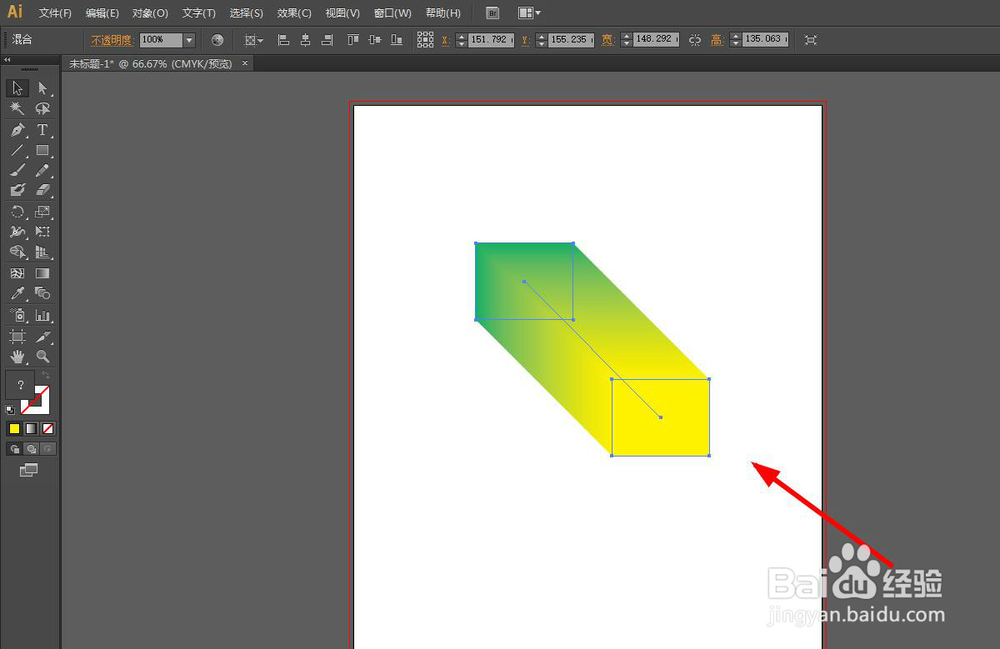Change screen mode button

(x=29, y=470)
